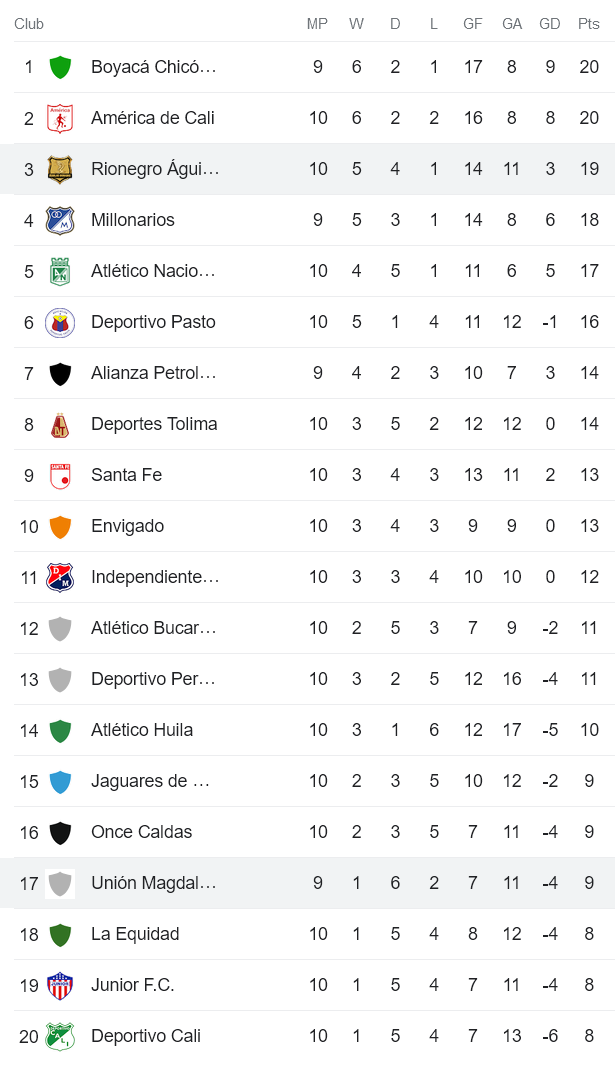This screenshot has height=1071, width=615.
Task: Click the Junior F.C. badge
Action: click(60, 985)
